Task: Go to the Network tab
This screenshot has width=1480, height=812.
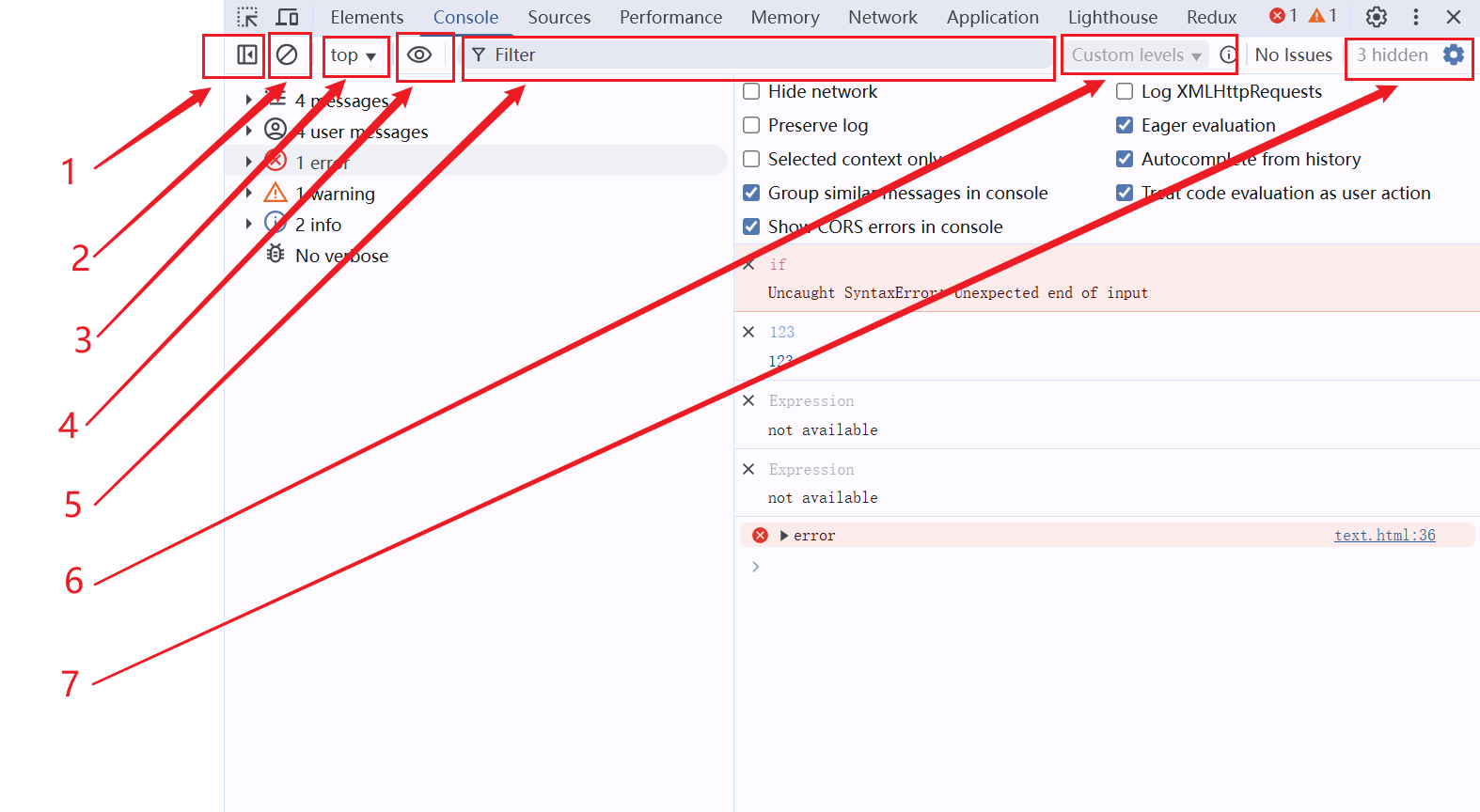Action: [x=883, y=17]
